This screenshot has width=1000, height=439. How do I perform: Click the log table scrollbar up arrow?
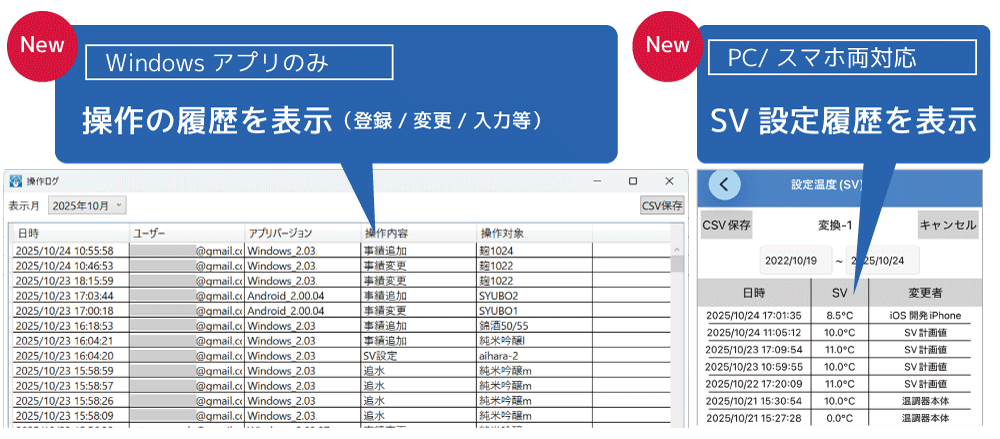click(678, 249)
